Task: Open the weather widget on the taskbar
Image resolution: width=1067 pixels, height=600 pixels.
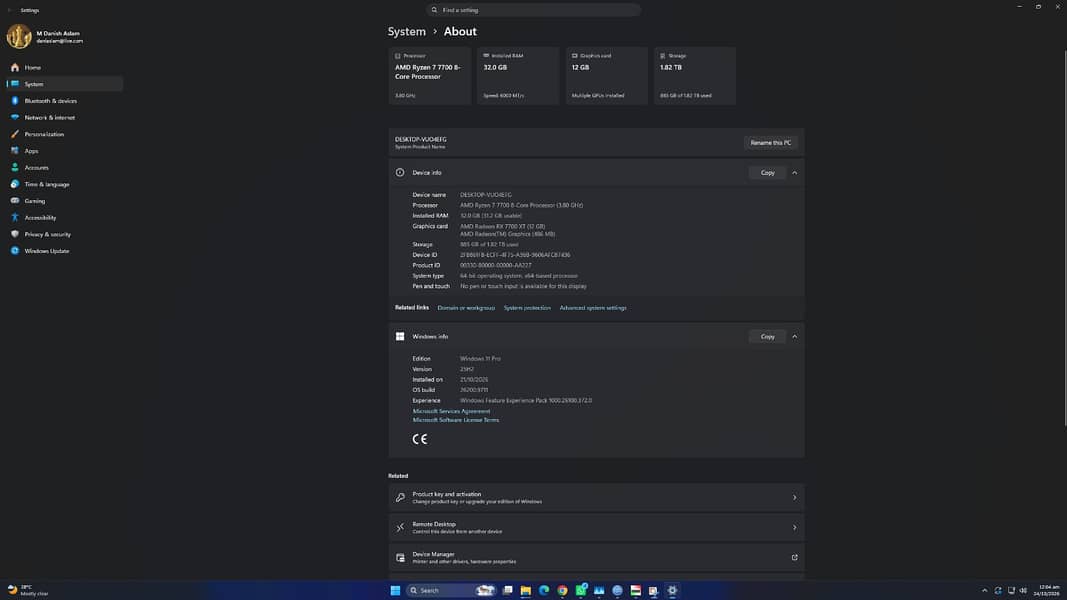Action: click(29, 590)
